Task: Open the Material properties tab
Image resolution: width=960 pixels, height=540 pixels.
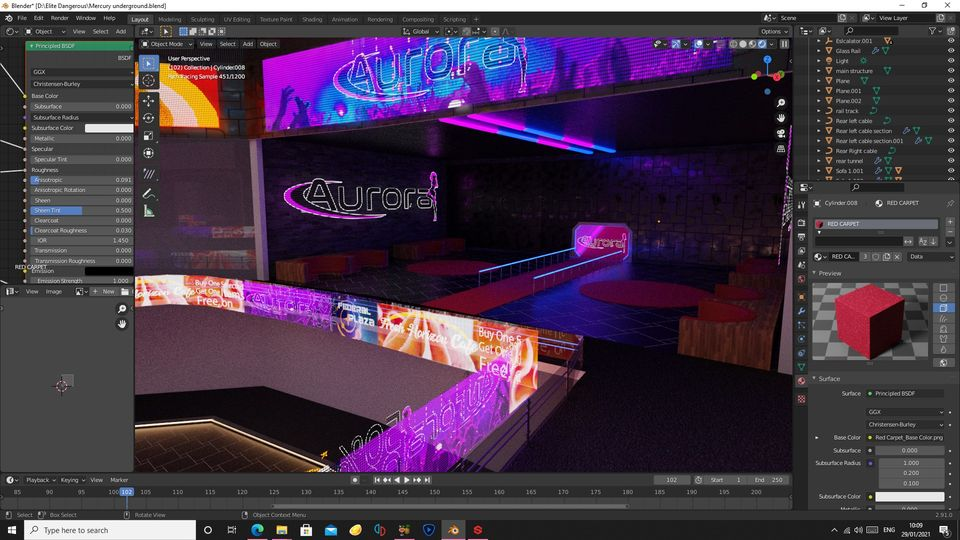Action: [x=801, y=381]
